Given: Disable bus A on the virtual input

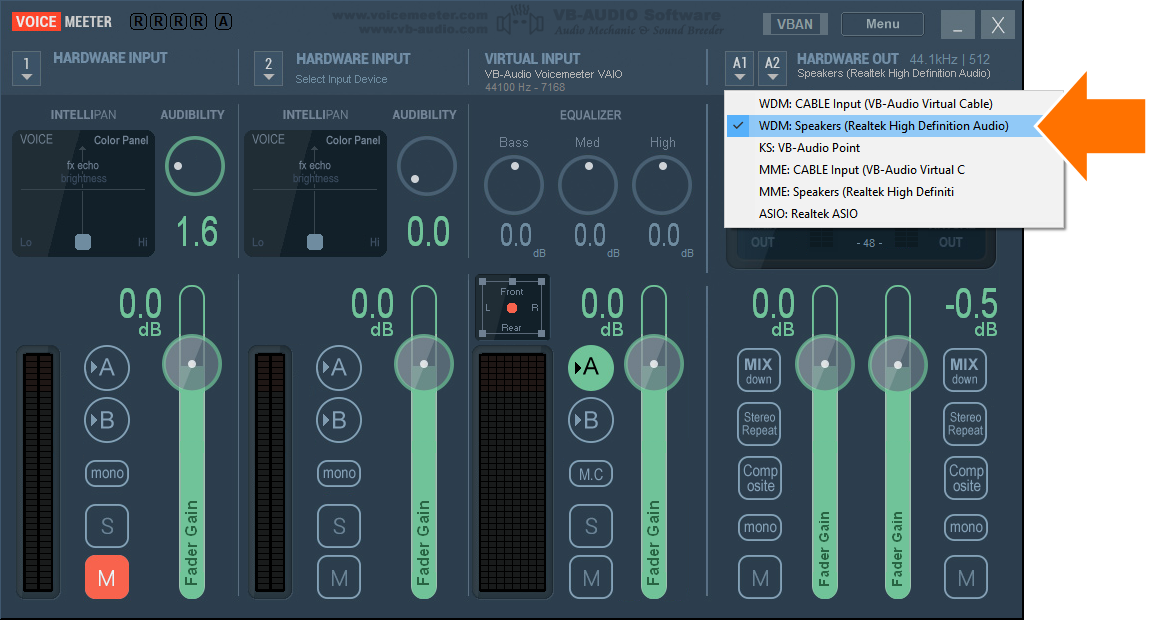Looking at the screenshot, I should (590, 367).
